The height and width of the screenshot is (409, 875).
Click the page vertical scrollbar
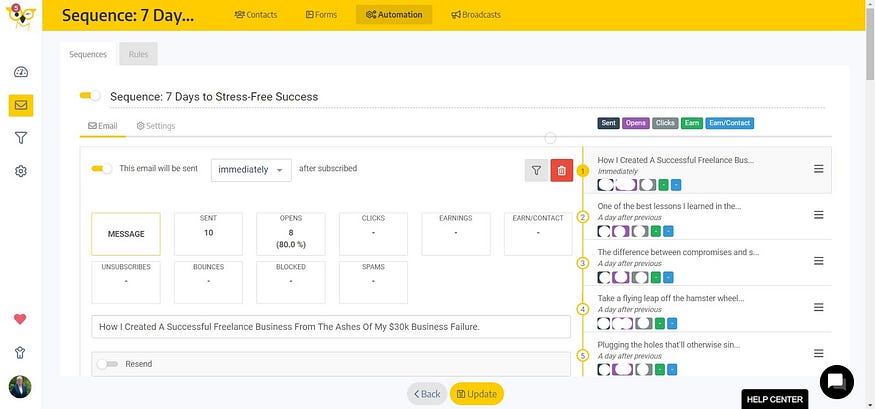(870, 42)
